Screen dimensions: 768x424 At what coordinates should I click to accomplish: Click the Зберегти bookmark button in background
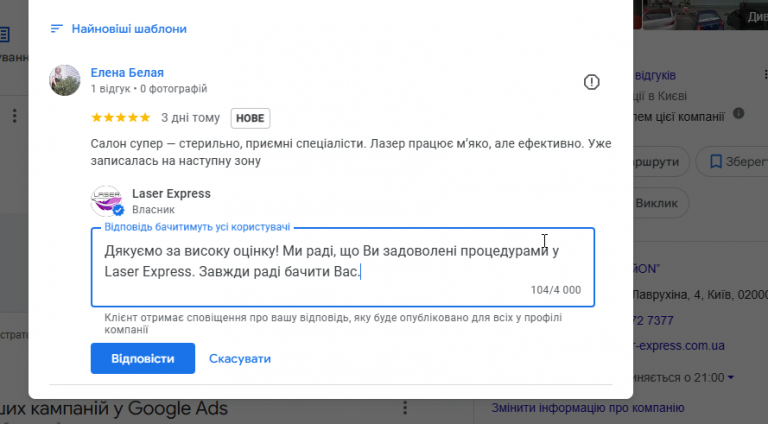click(733, 162)
